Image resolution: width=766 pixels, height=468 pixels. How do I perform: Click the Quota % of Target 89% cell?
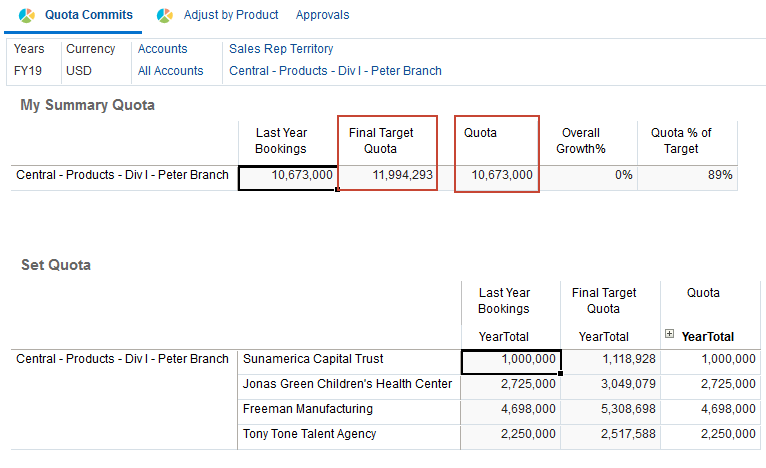coord(687,175)
